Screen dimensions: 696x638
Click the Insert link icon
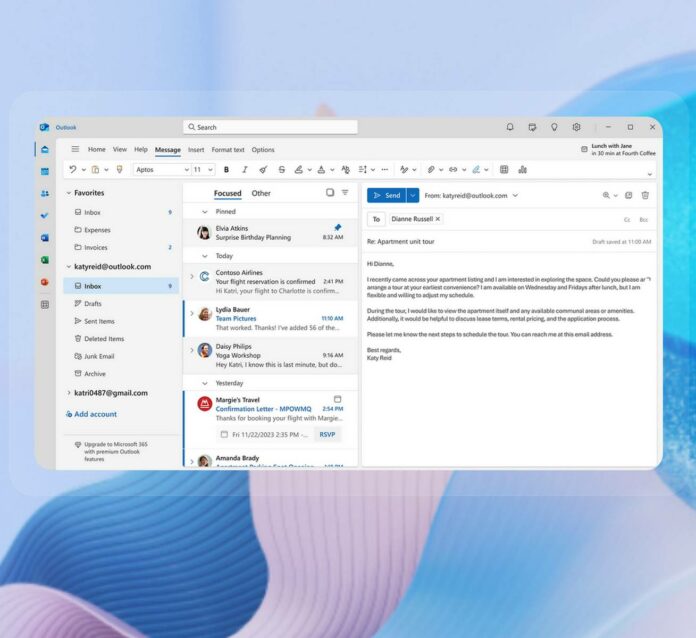pyautogui.click(x=453, y=170)
